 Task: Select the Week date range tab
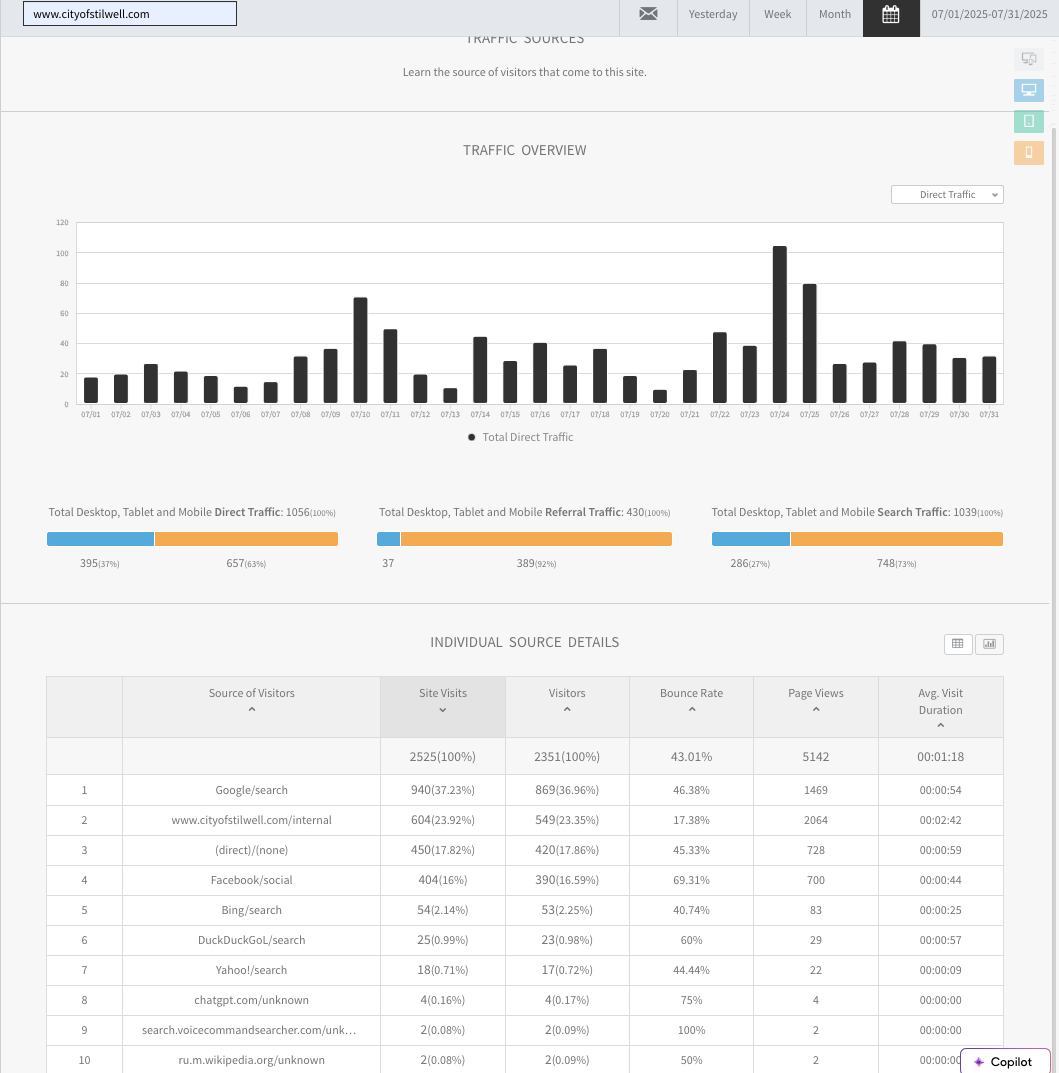pos(777,15)
